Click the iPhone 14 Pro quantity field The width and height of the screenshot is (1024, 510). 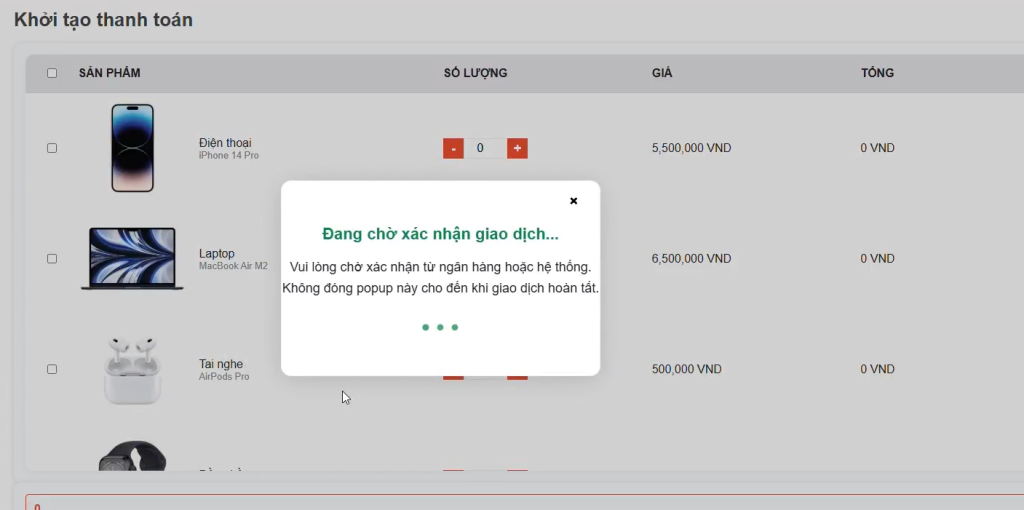(485, 148)
